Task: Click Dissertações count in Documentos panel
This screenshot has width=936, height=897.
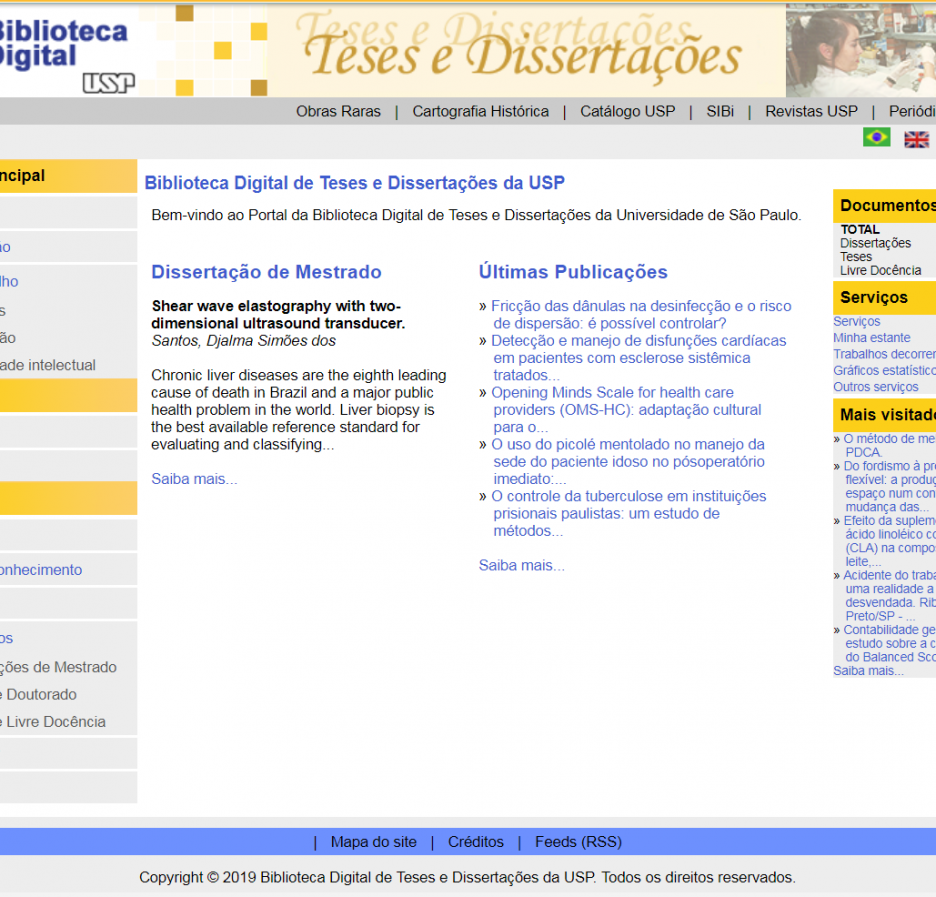Action: point(876,243)
